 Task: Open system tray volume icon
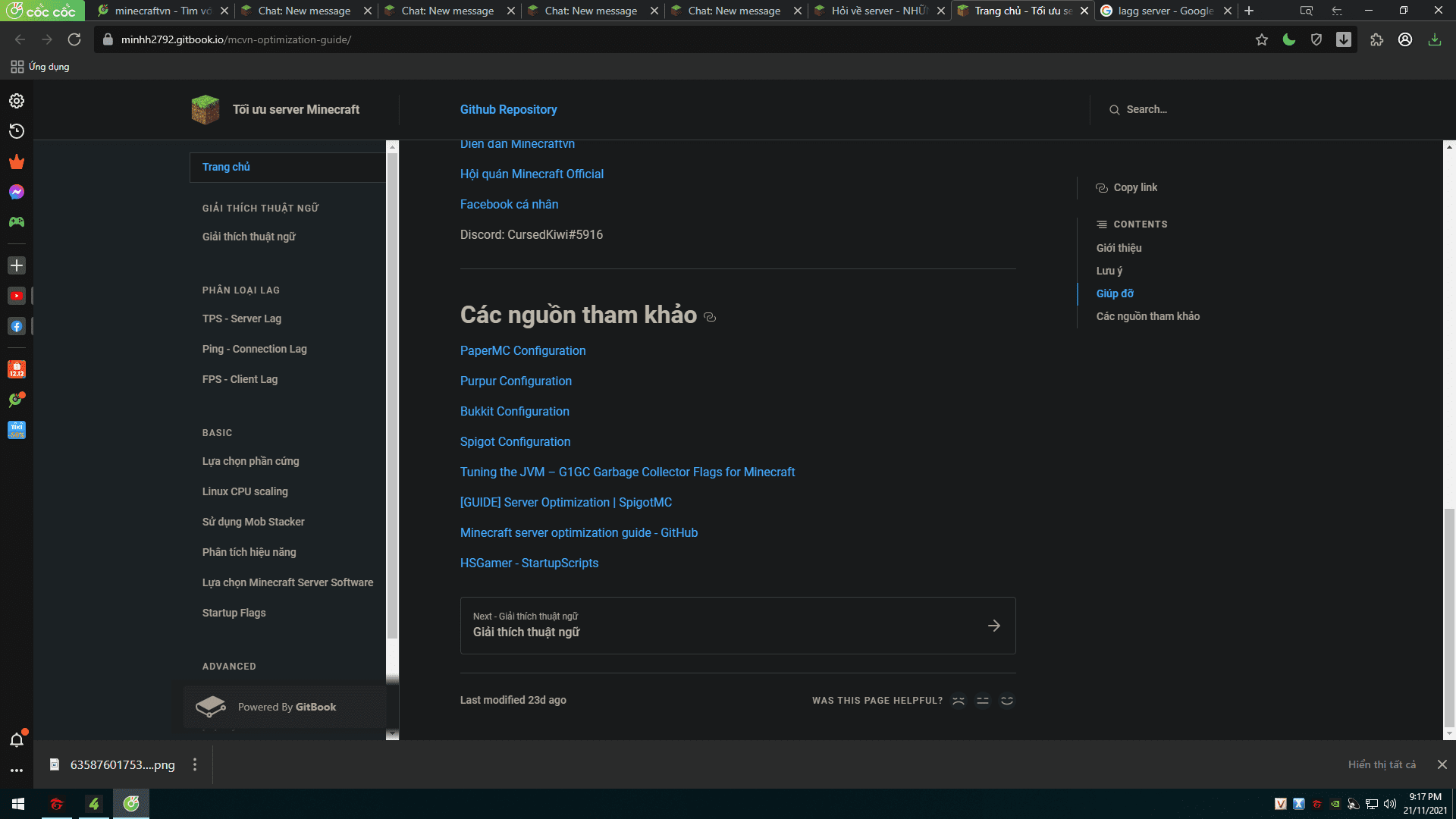1389,804
